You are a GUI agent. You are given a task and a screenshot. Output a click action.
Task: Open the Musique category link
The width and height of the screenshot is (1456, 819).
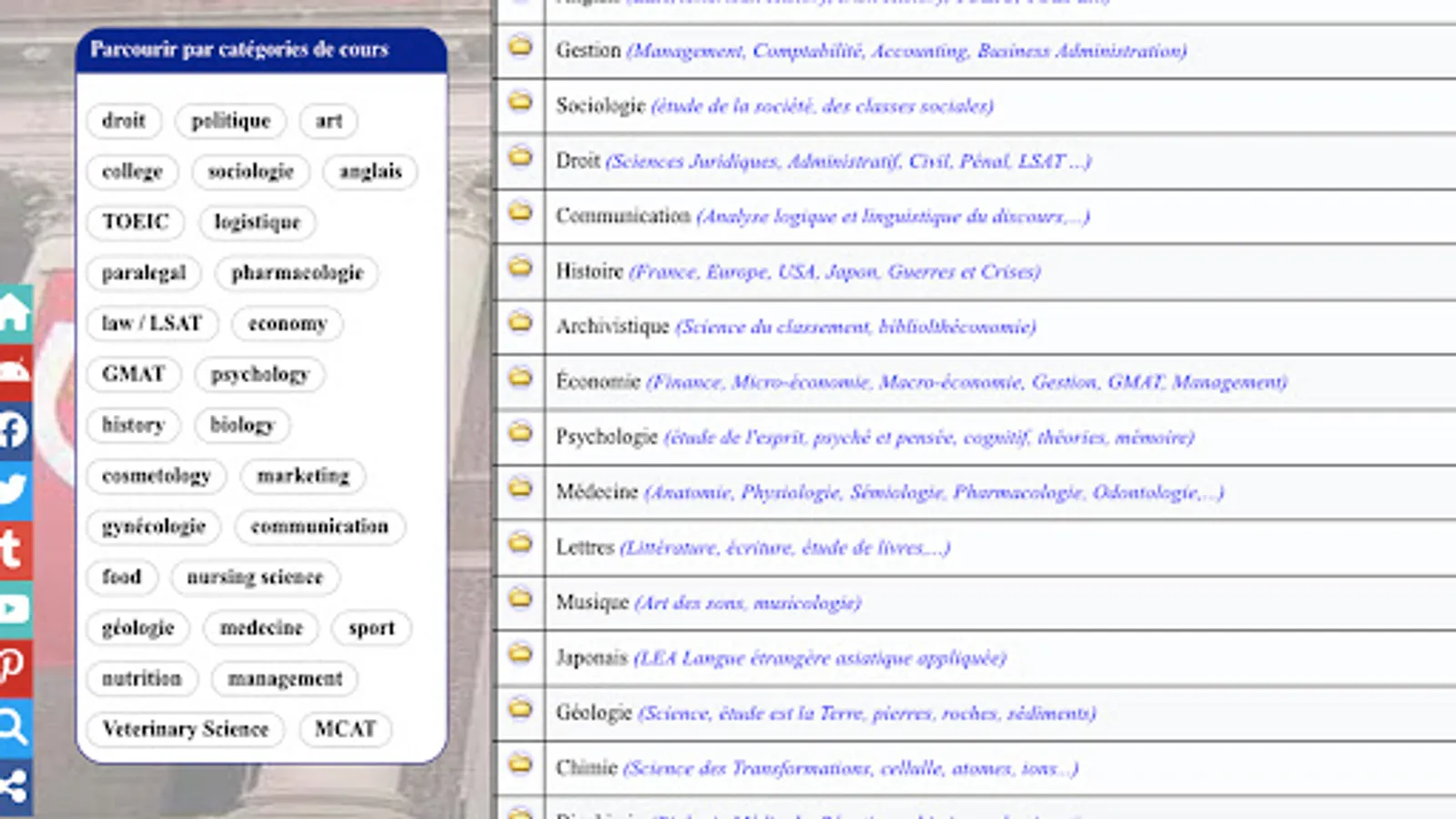592,602
